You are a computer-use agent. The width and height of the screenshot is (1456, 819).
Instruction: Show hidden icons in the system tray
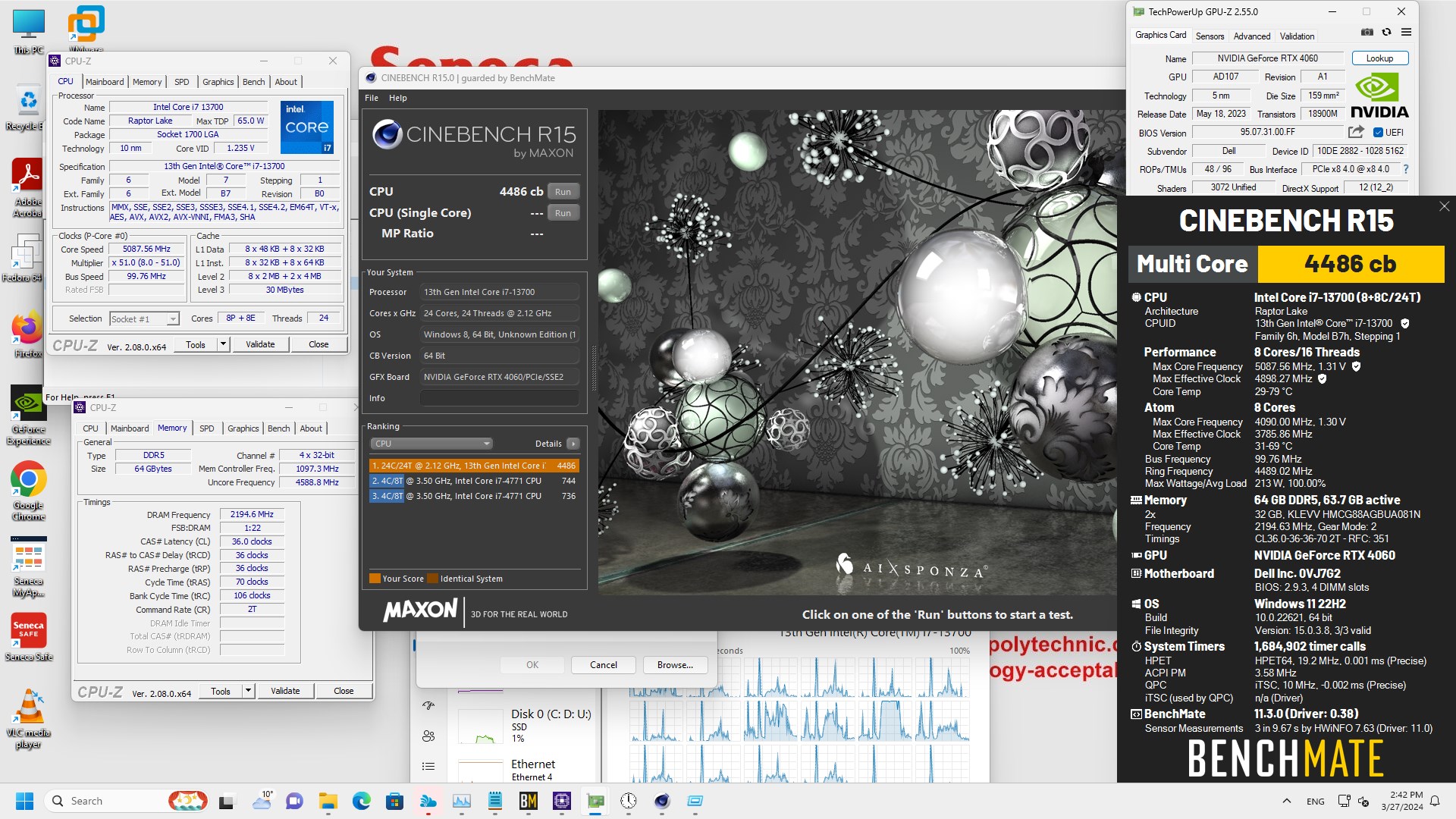(1287, 801)
